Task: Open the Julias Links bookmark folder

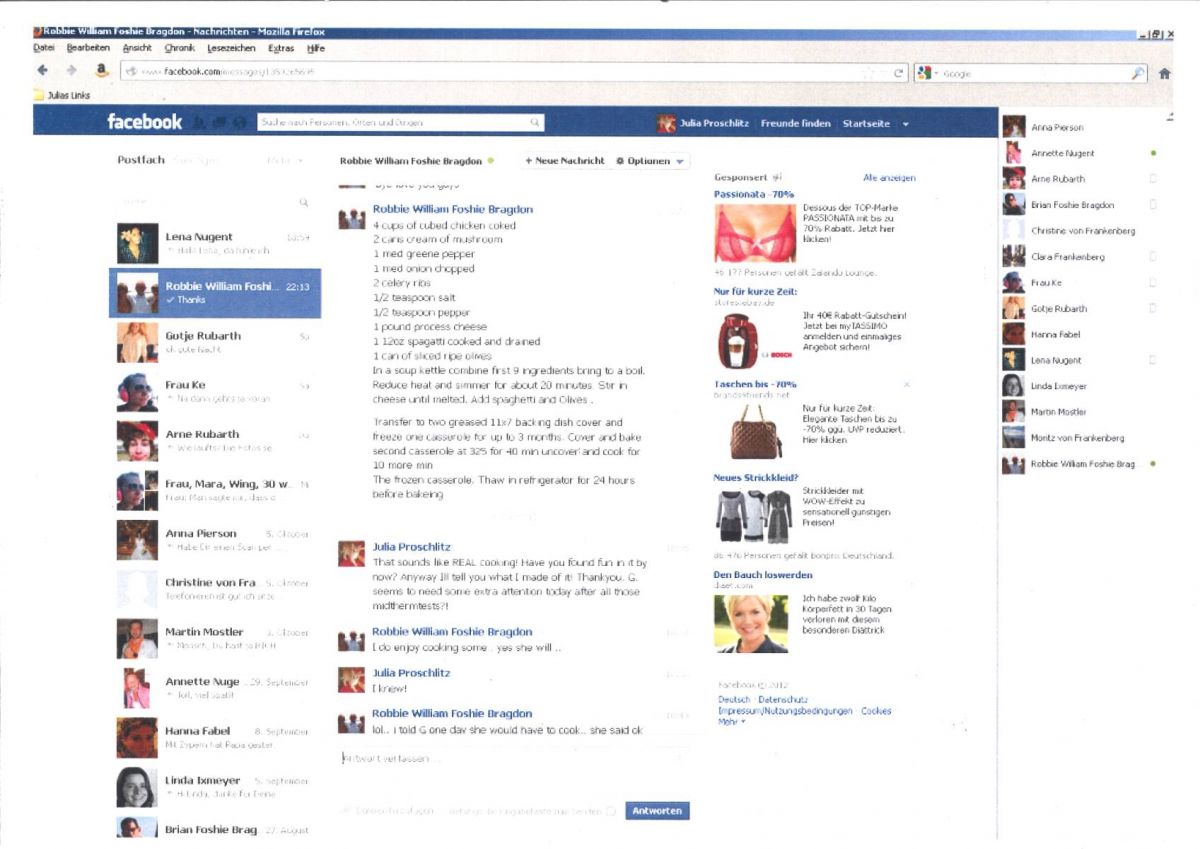Action: tap(62, 95)
